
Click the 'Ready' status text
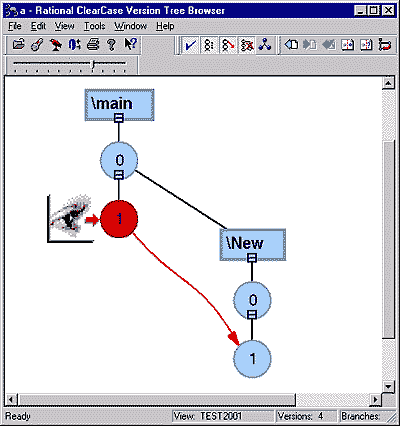pos(18,416)
